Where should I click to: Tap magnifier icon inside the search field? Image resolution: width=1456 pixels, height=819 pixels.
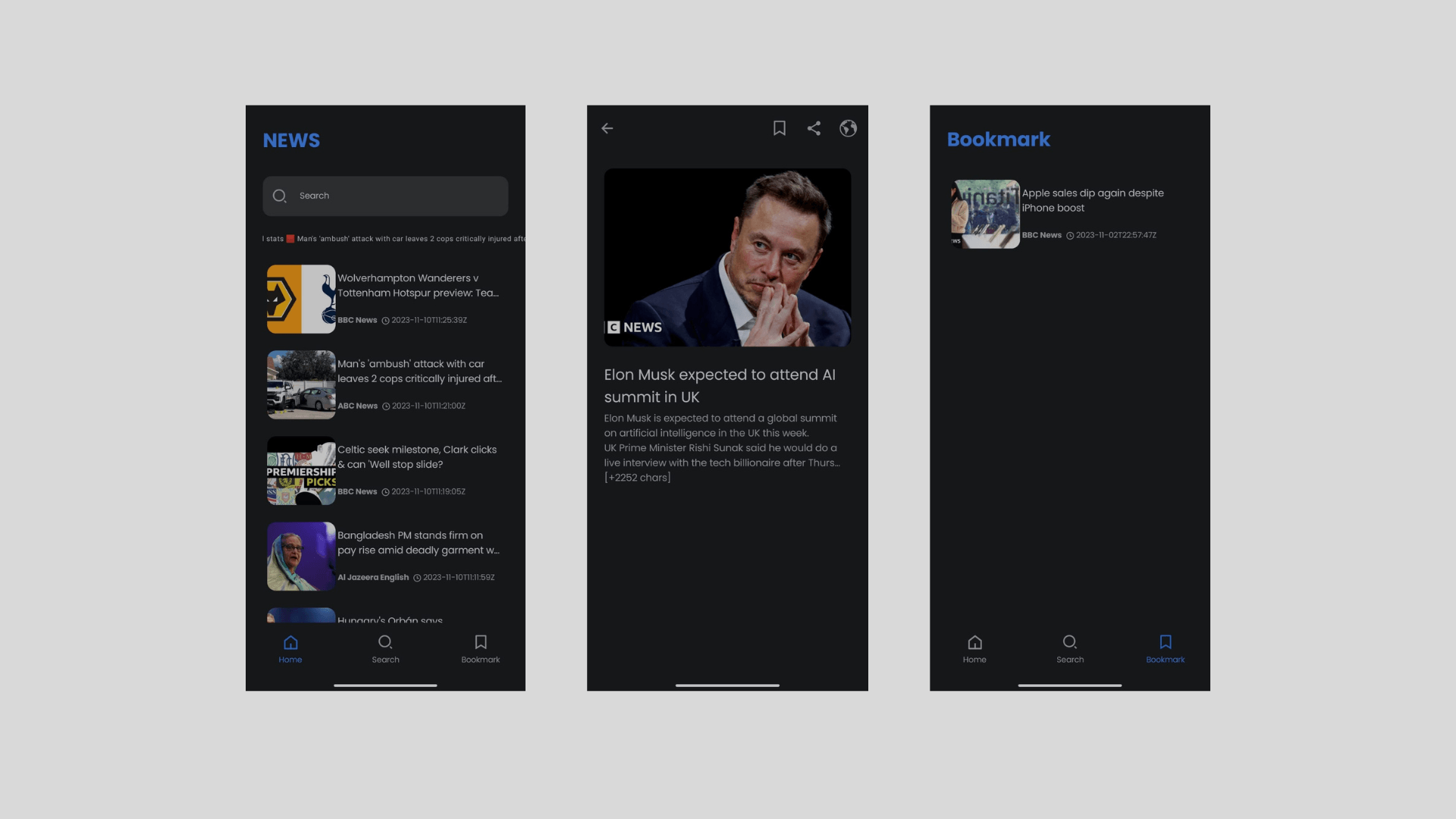279,196
